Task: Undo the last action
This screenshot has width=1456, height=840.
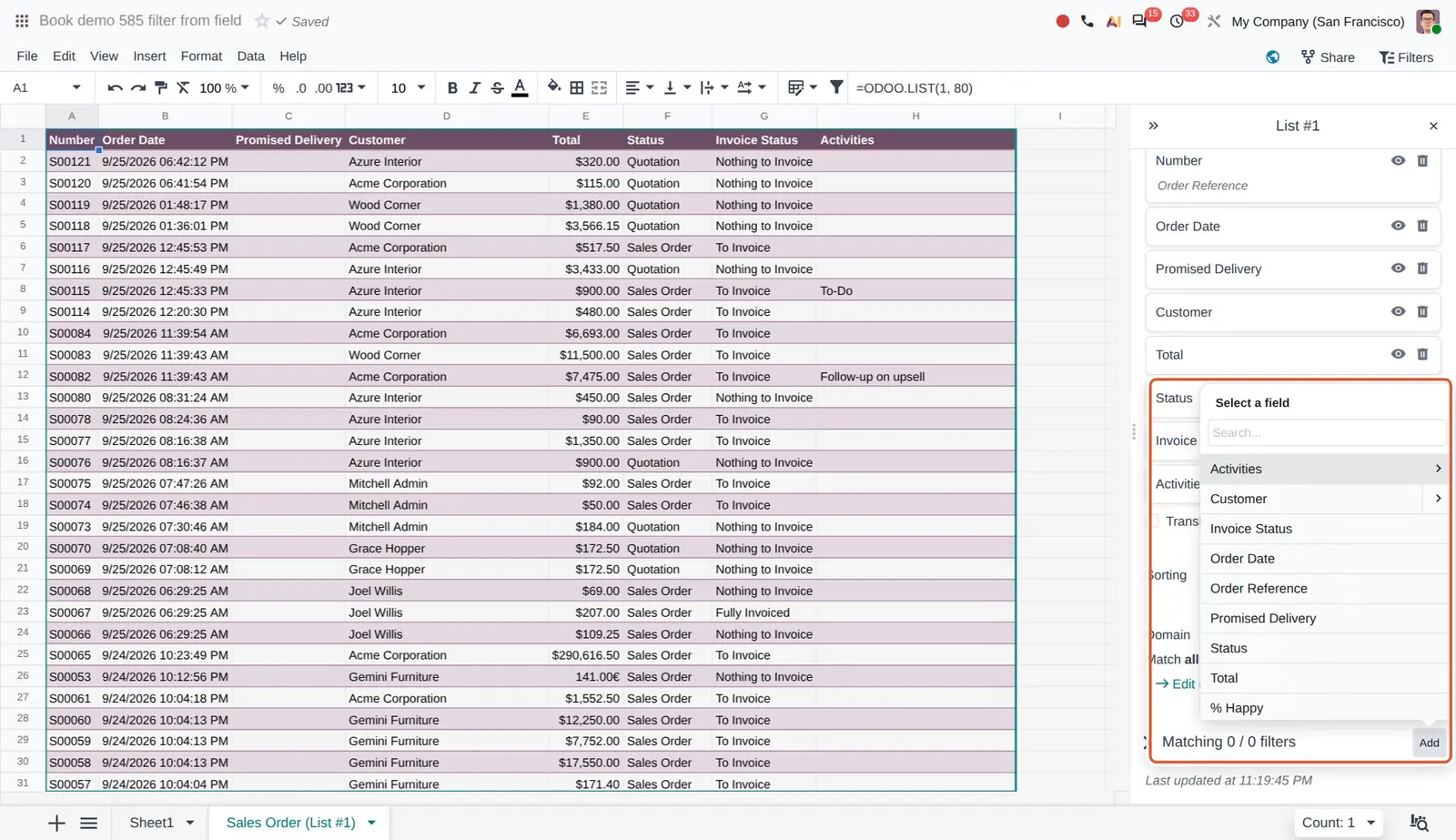Action: 115,87
